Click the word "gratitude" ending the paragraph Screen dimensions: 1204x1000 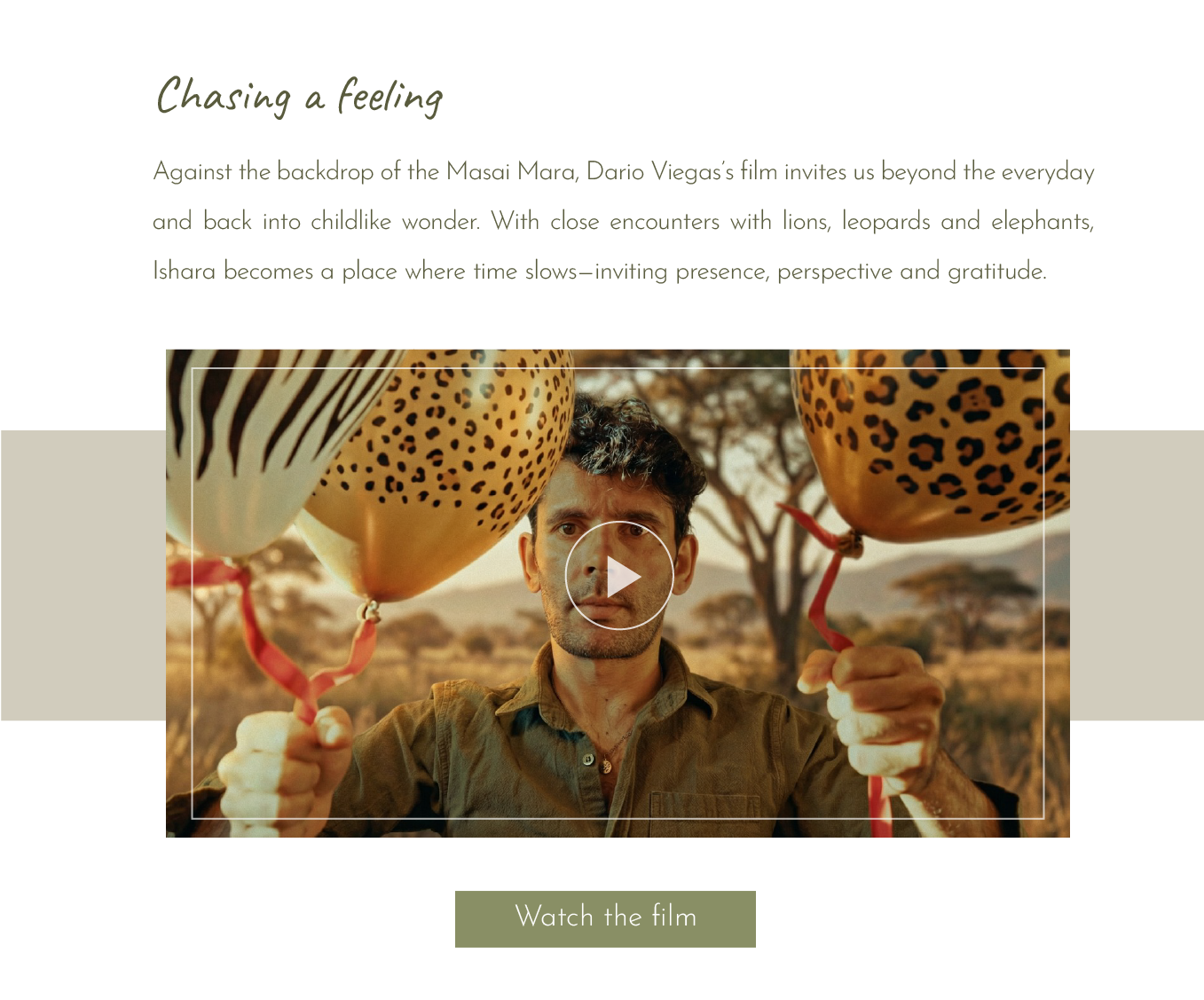[995, 272]
